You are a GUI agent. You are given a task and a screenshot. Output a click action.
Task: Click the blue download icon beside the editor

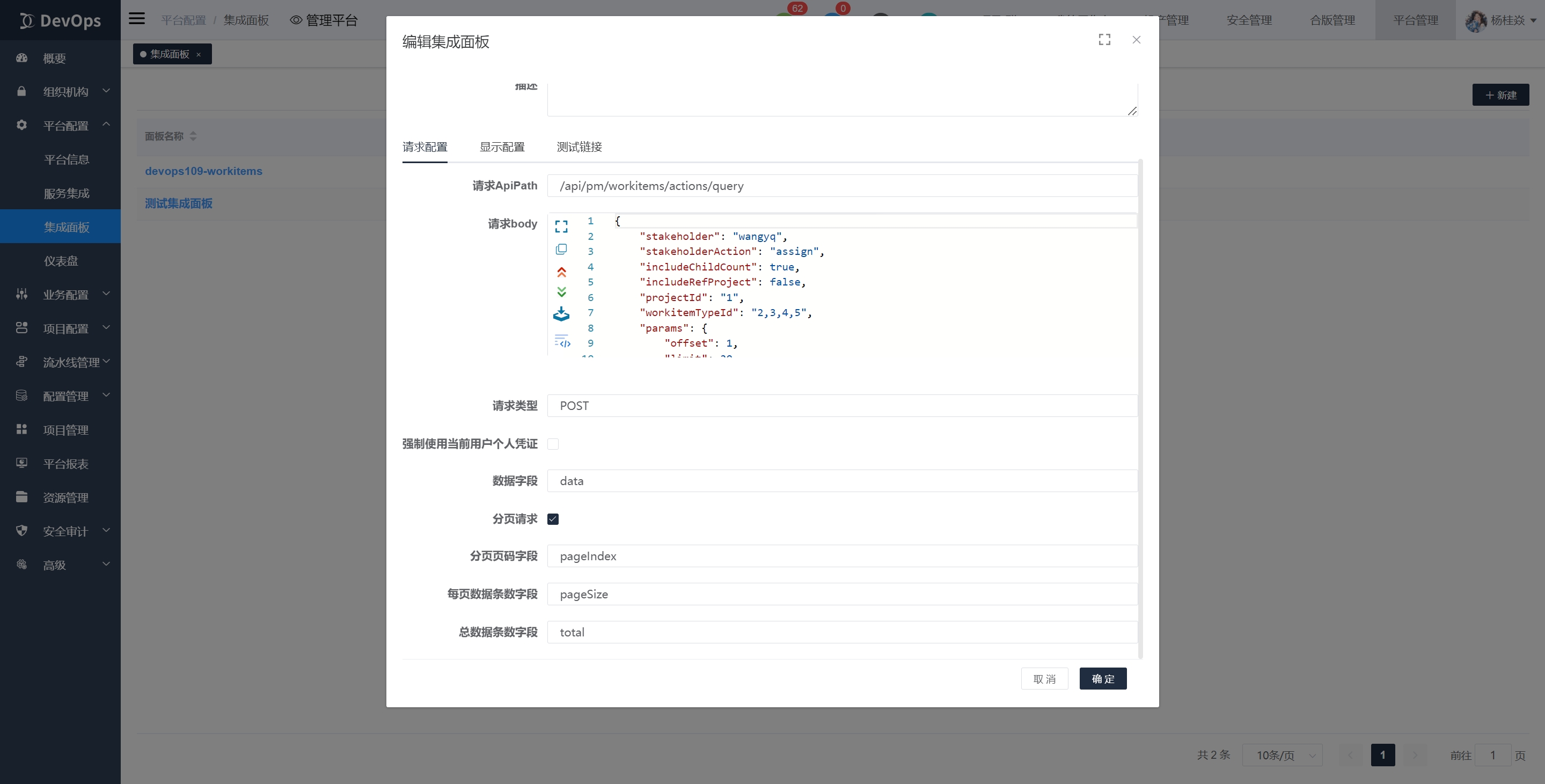pos(561,314)
